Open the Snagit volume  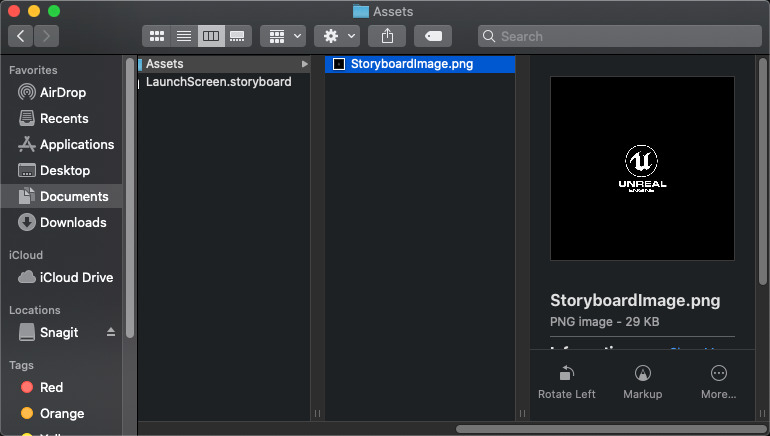(x=59, y=332)
